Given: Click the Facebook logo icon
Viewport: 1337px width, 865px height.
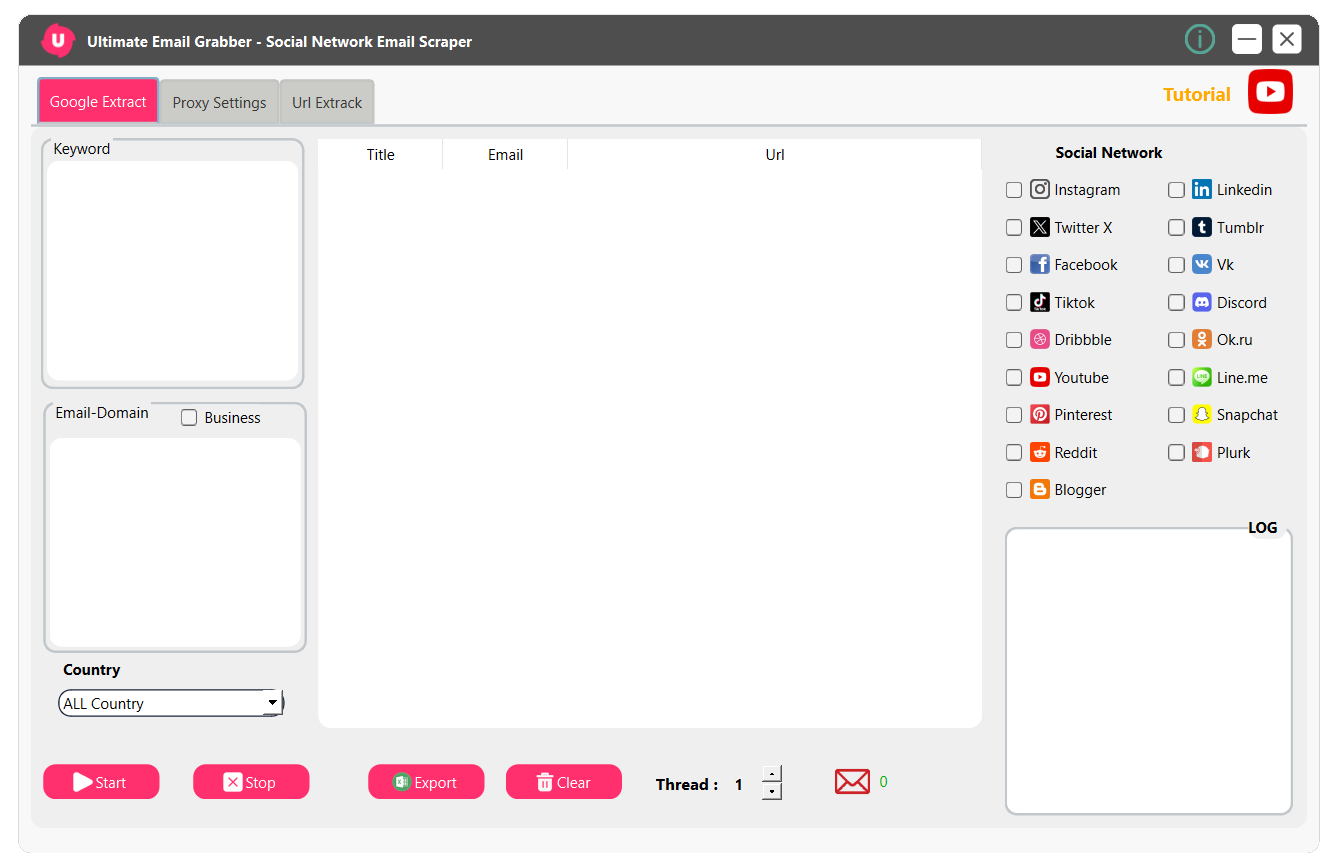Looking at the screenshot, I should click(x=1040, y=264).
